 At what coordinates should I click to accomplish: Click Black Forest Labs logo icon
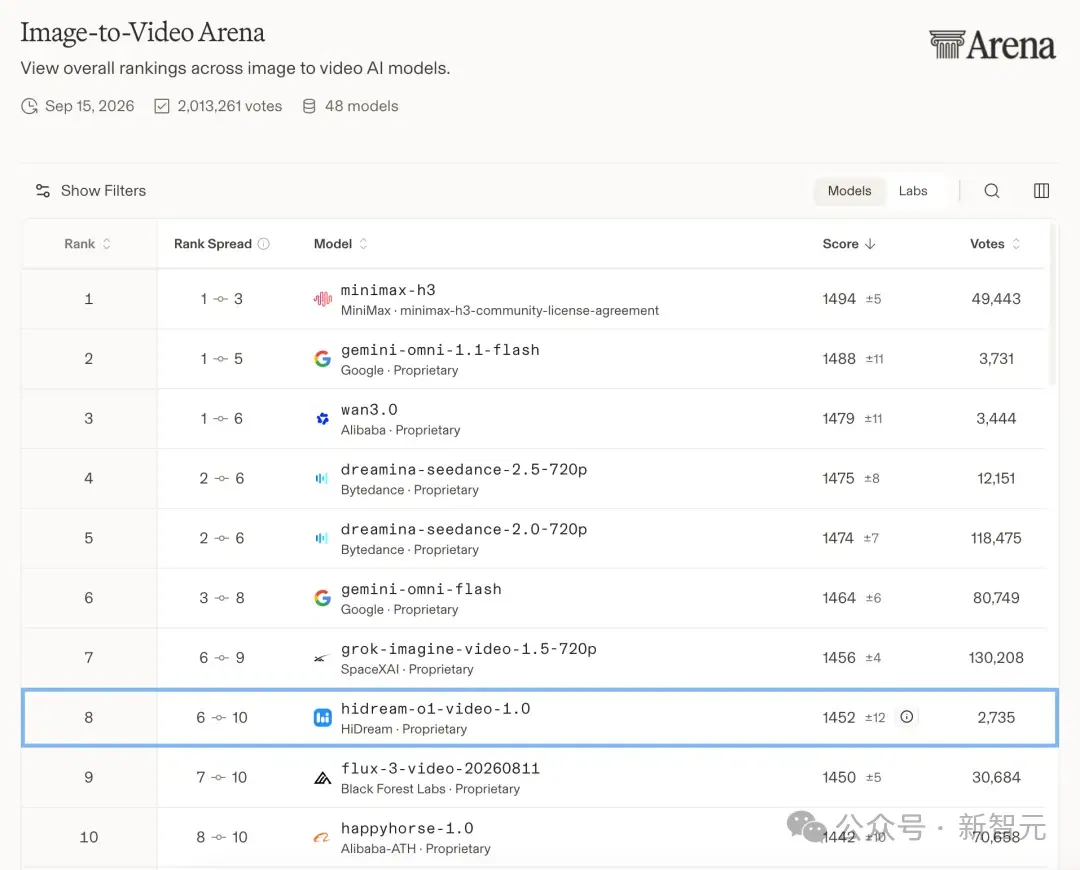point(322,778)
